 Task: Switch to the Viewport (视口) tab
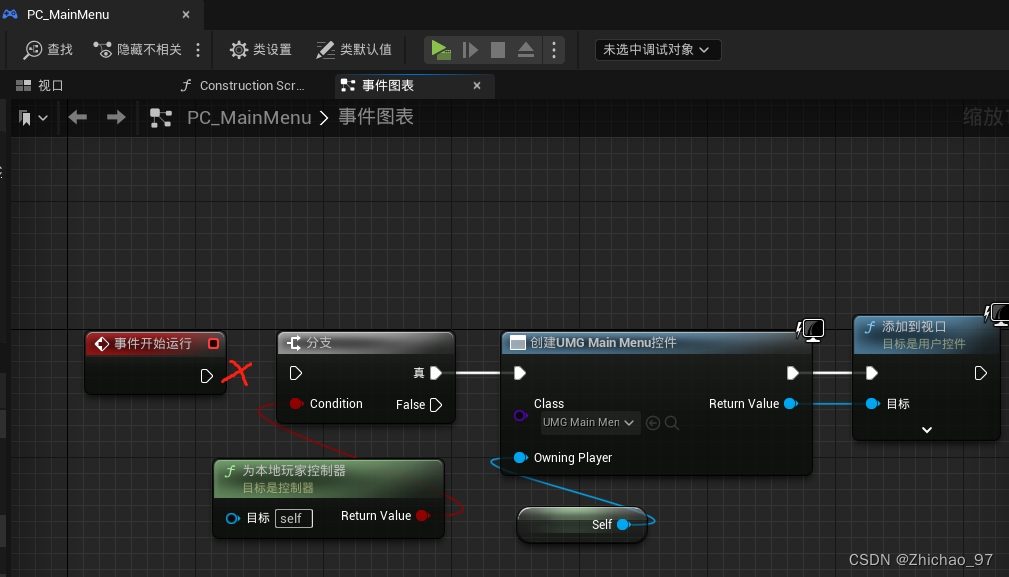click(40, 86)
